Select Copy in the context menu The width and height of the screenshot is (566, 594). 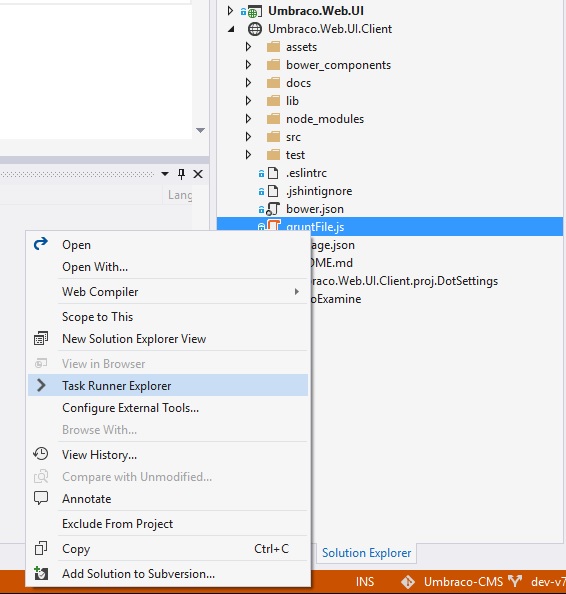pos(167,549)
